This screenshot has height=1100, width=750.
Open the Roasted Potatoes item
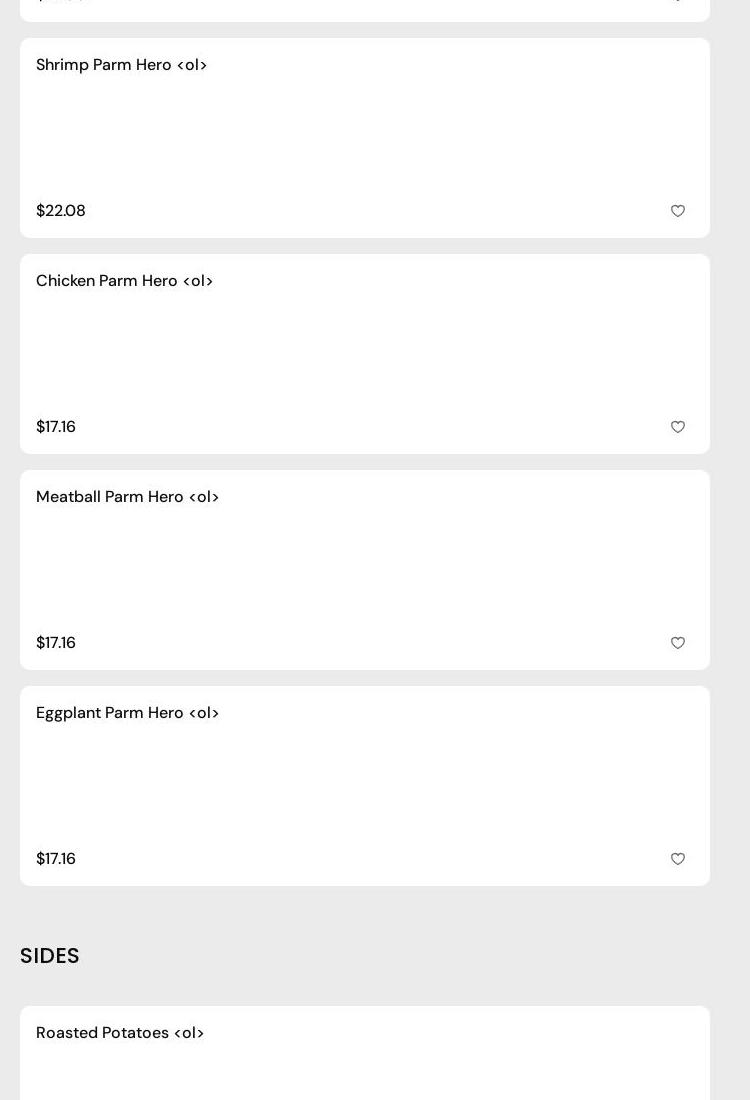pyautogui.click(x=120, y=1033)
